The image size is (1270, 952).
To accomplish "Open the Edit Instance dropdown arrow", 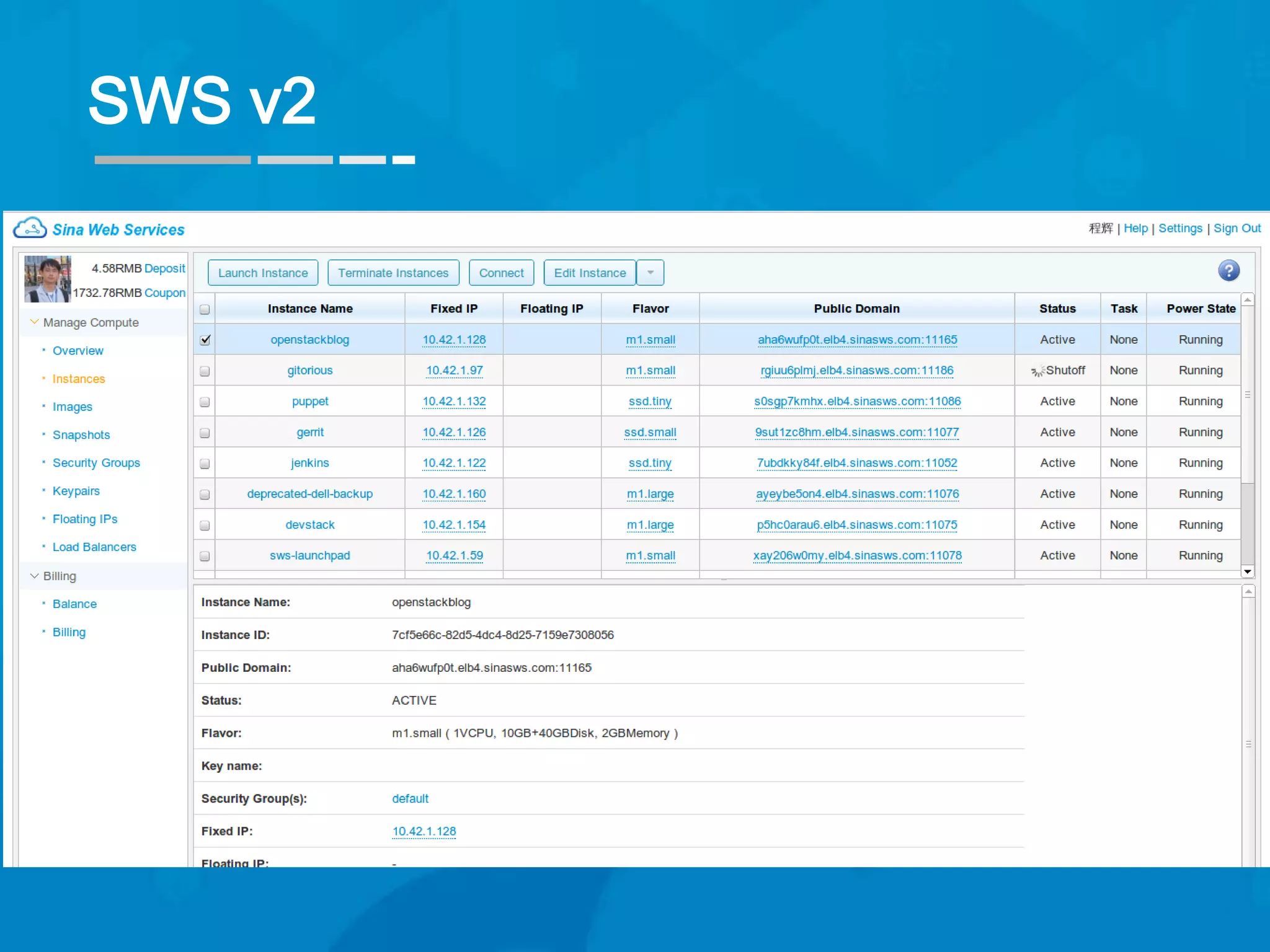I will [650, 273].
